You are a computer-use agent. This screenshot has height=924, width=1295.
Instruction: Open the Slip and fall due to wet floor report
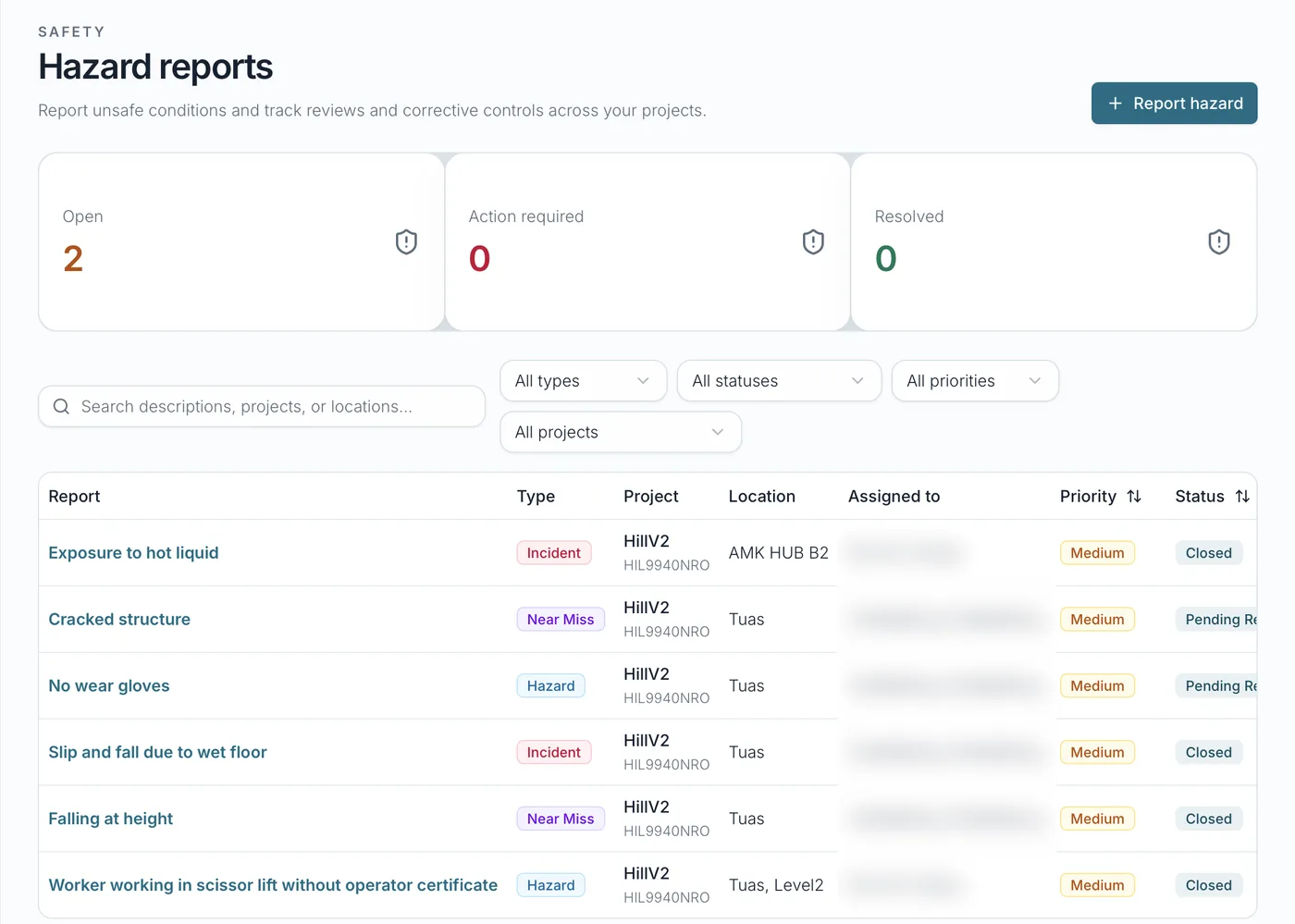157,753
